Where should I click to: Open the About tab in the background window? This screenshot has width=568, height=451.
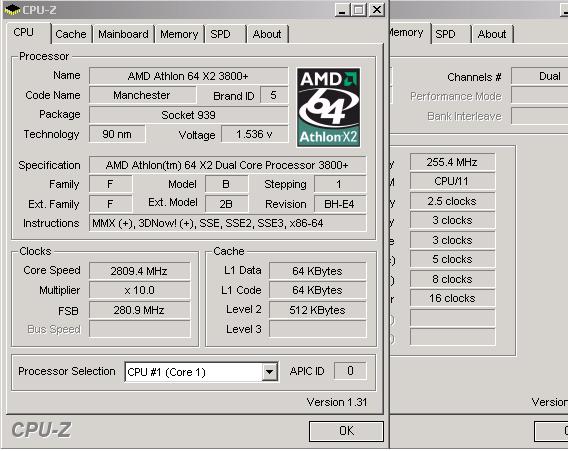(x=492, y=34)
